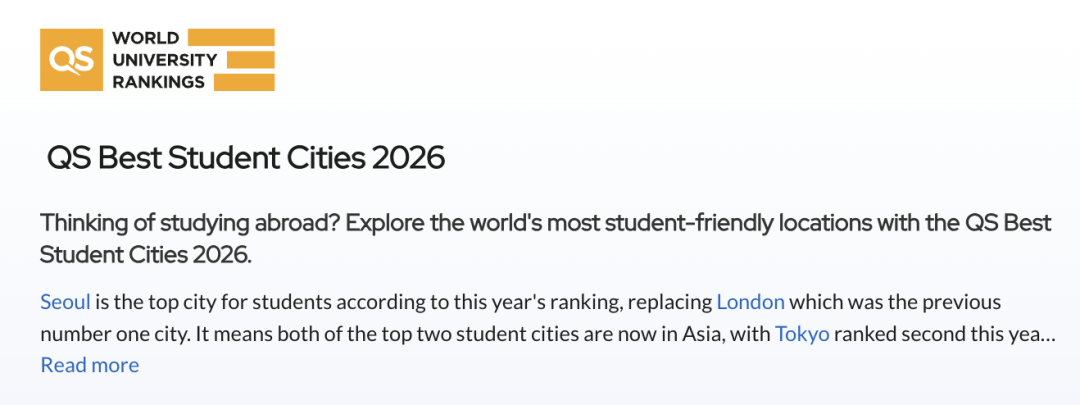Image resolution: width=1080 pixels, height=405 pixels.
Task: Open the London city link
Action: tap(751, 302)
